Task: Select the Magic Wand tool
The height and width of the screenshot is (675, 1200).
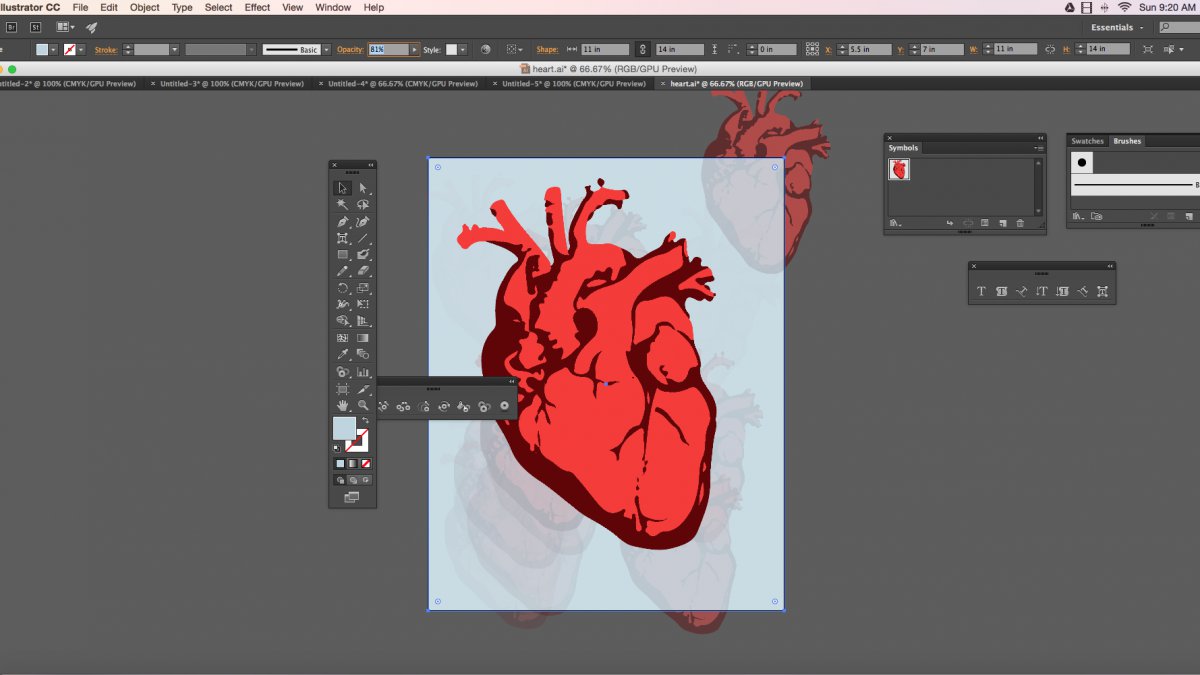Action: [x=343, y=204]
